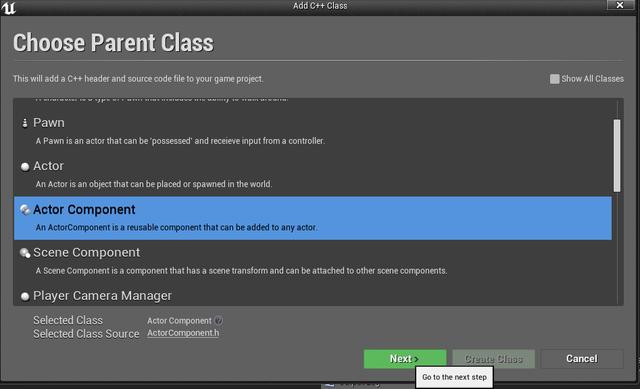
Task: Click the Scene Component class icon
Action: (x=25, y=253)
